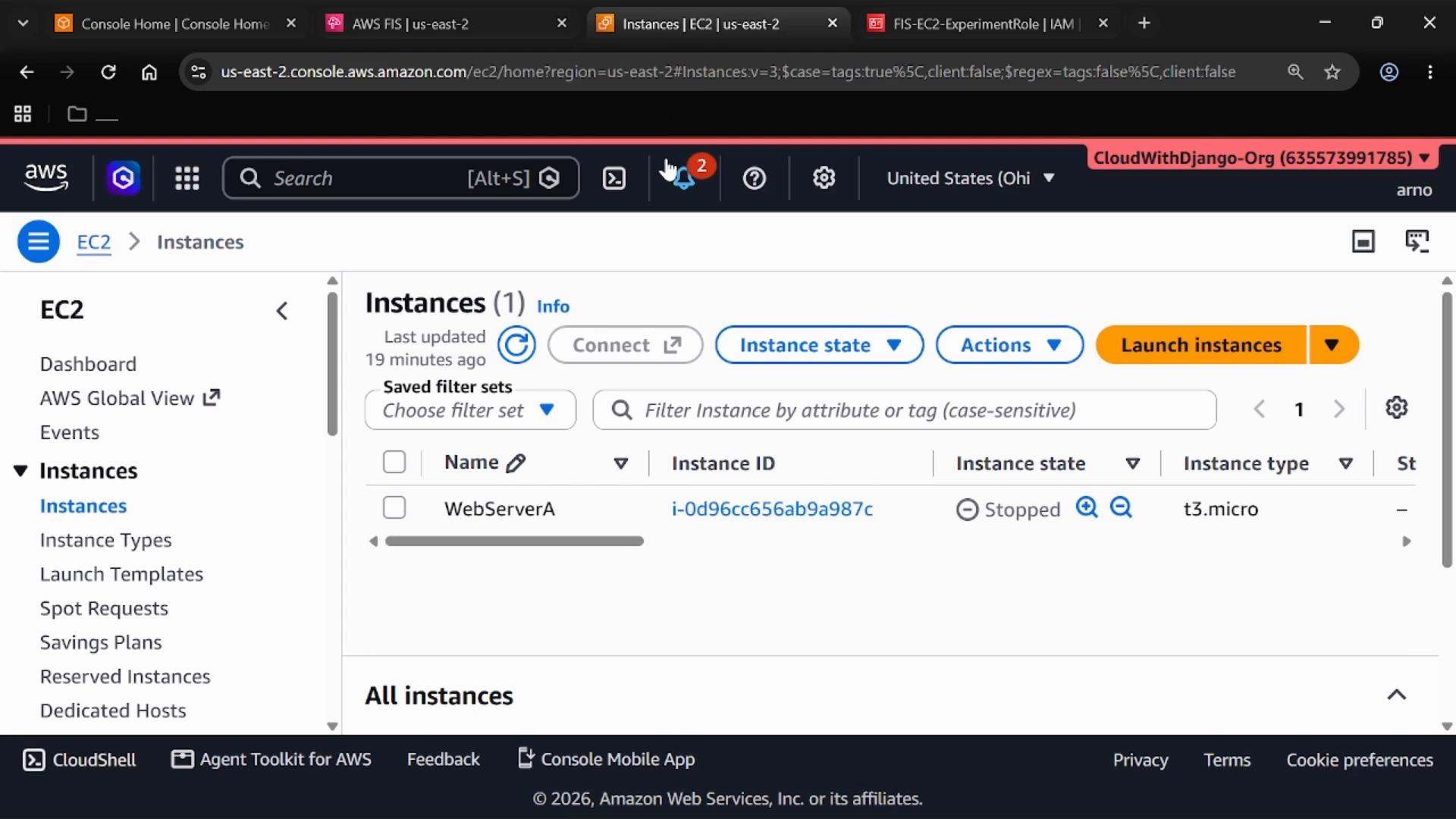1456x819 pixels.
Task: Open the United States (Ohio) region selector
Action: [x=971, y=178]
